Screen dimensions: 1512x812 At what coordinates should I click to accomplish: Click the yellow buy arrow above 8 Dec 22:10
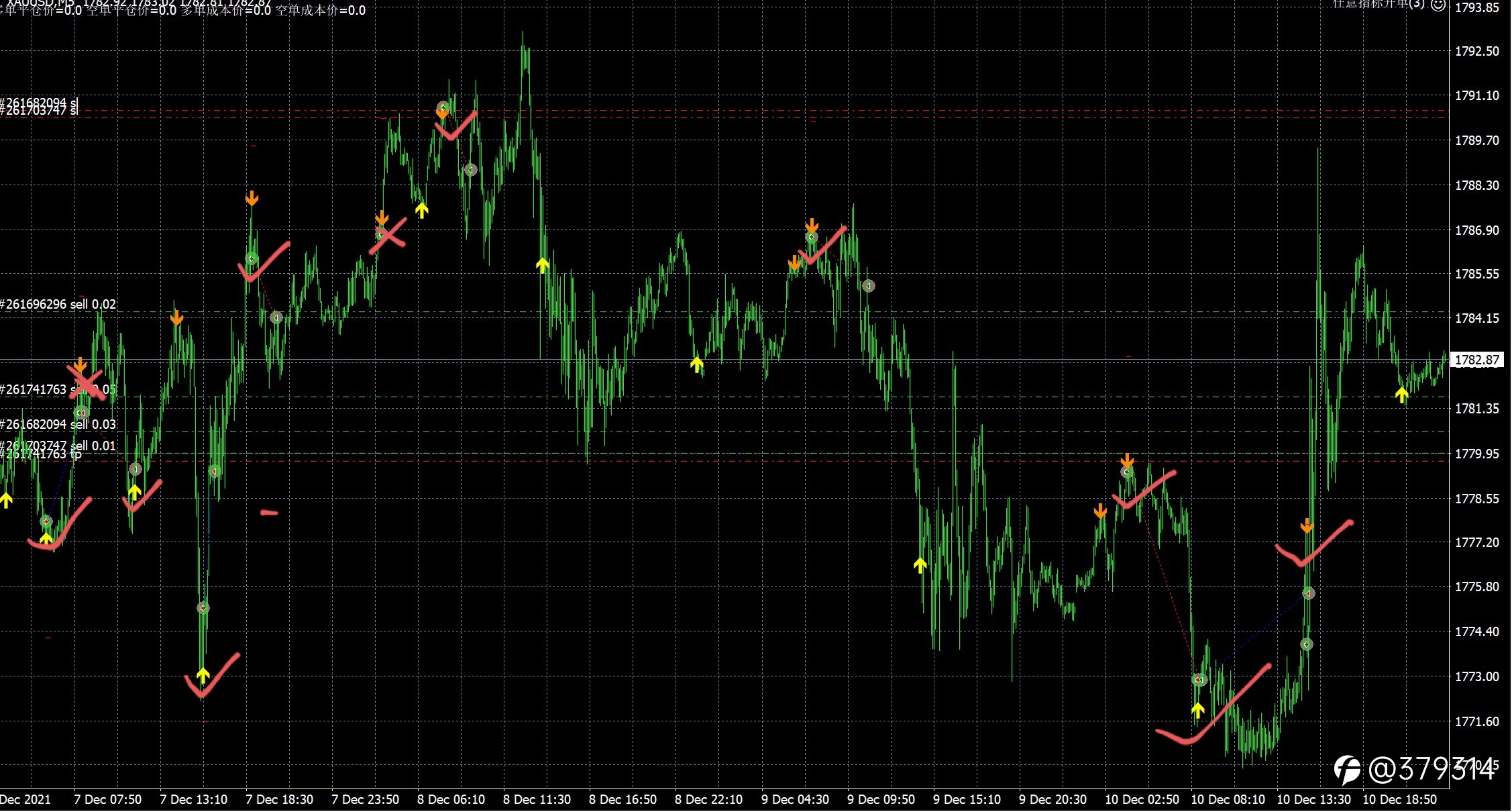pyautogui.click(x=696, y=364)
